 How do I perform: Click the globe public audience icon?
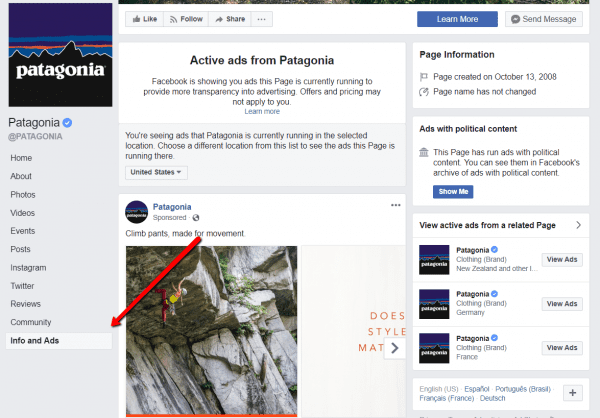(x=196, y=218)
